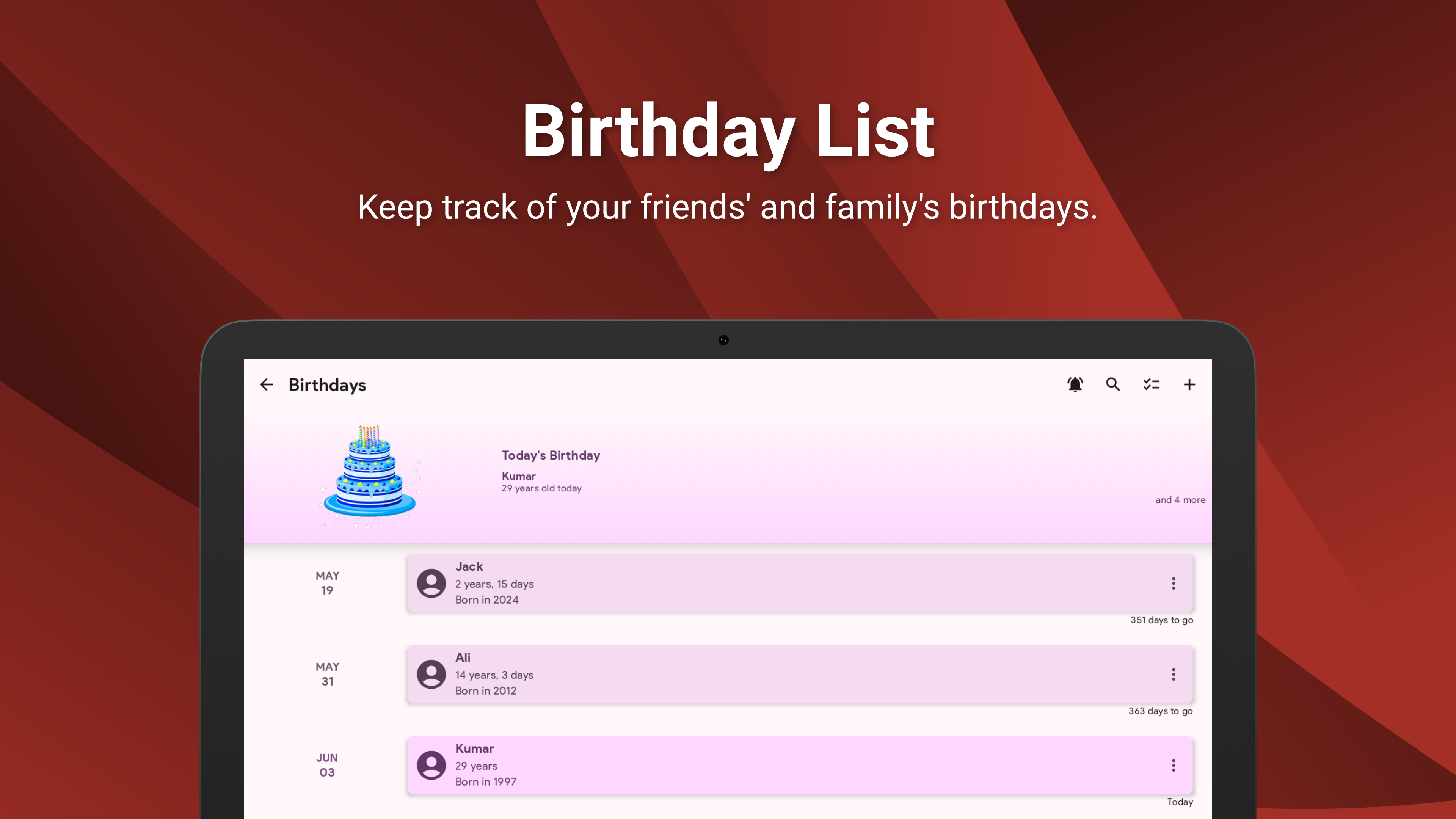Open the search magnifier icon
The height and width of the screenshot is (819, 1456).
pos(1113,384)
